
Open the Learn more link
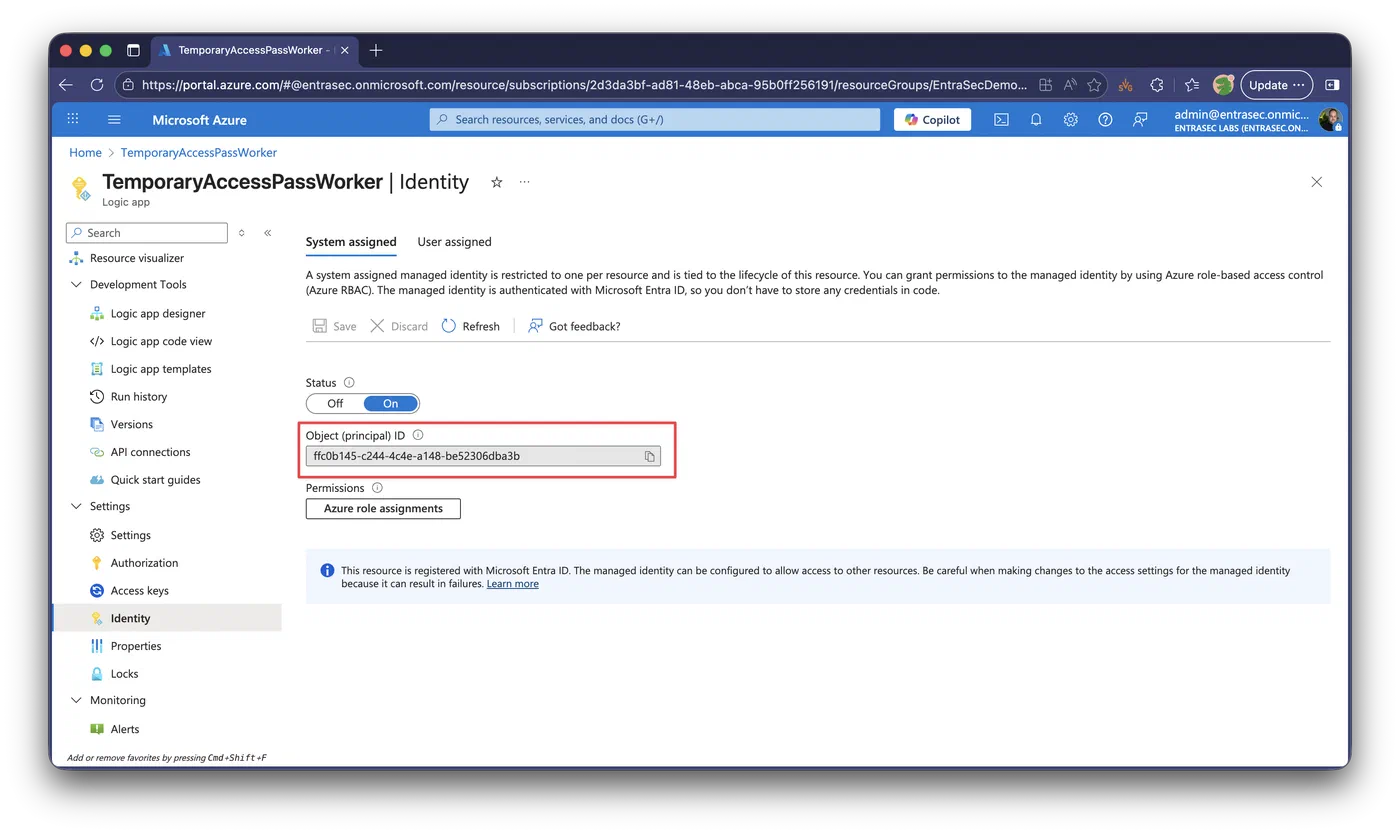tap(512, 584)
